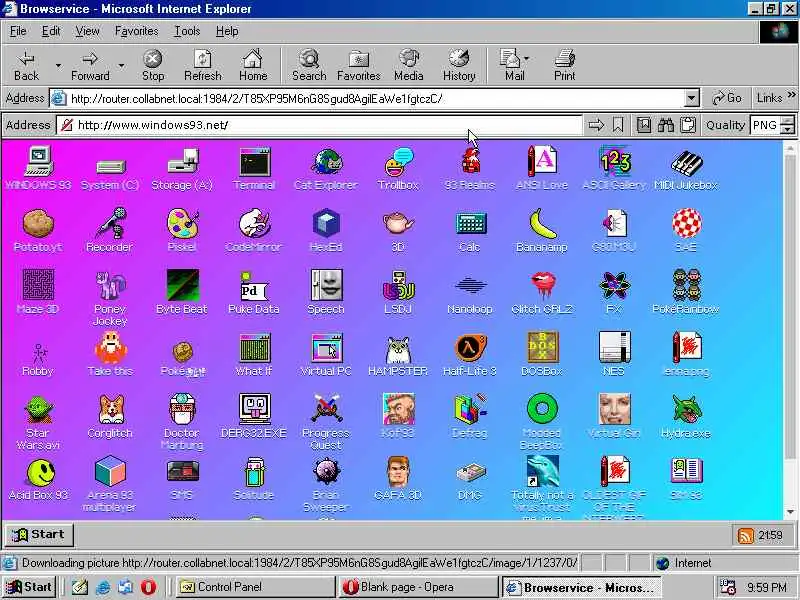The height and width of the screenshot is (600, 800).
Task: Open the Terminal desktop icon
Action: [x=254, y=168]
